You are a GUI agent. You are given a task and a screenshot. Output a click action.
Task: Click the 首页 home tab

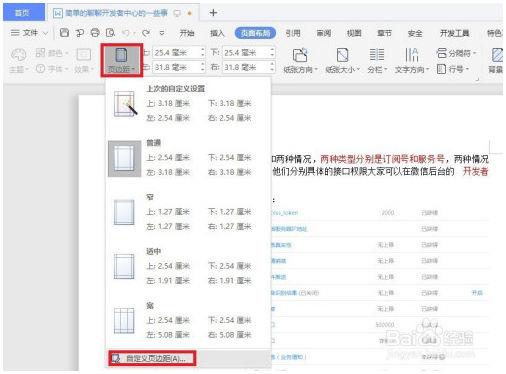23,13
